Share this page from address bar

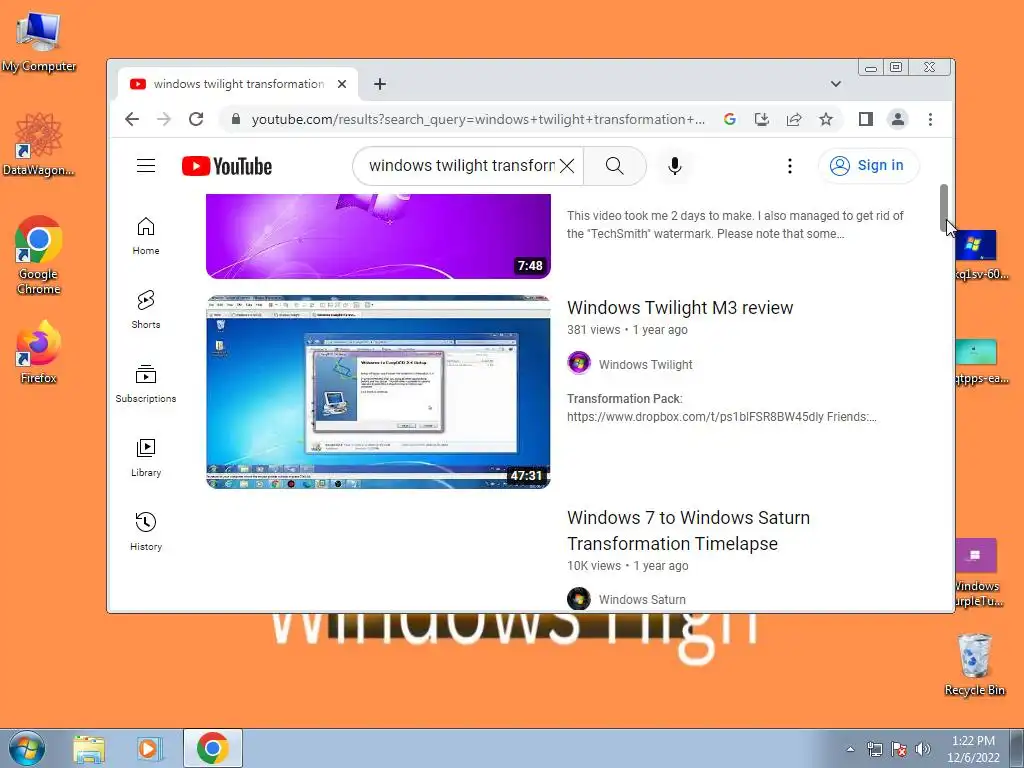pos(793,119)
